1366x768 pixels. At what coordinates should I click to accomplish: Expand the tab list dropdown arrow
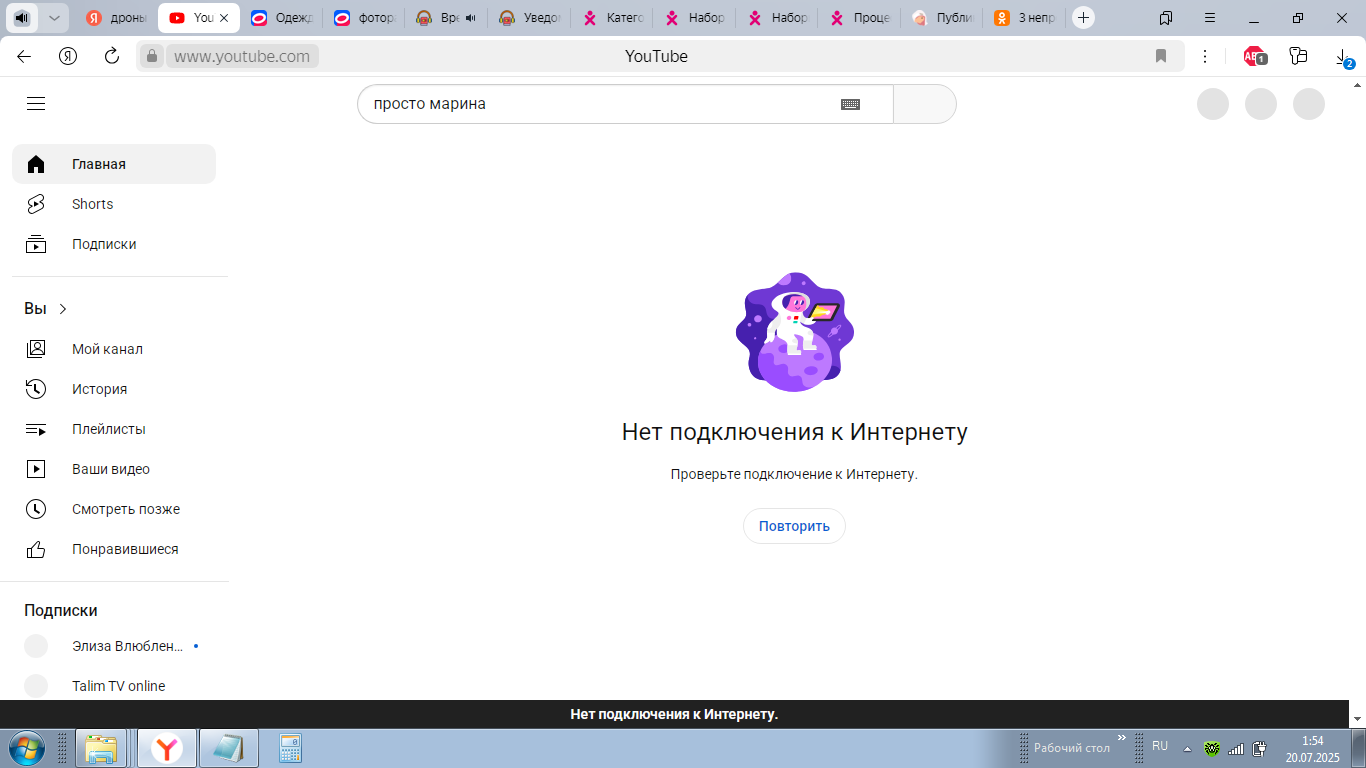[x=54, y=18]
